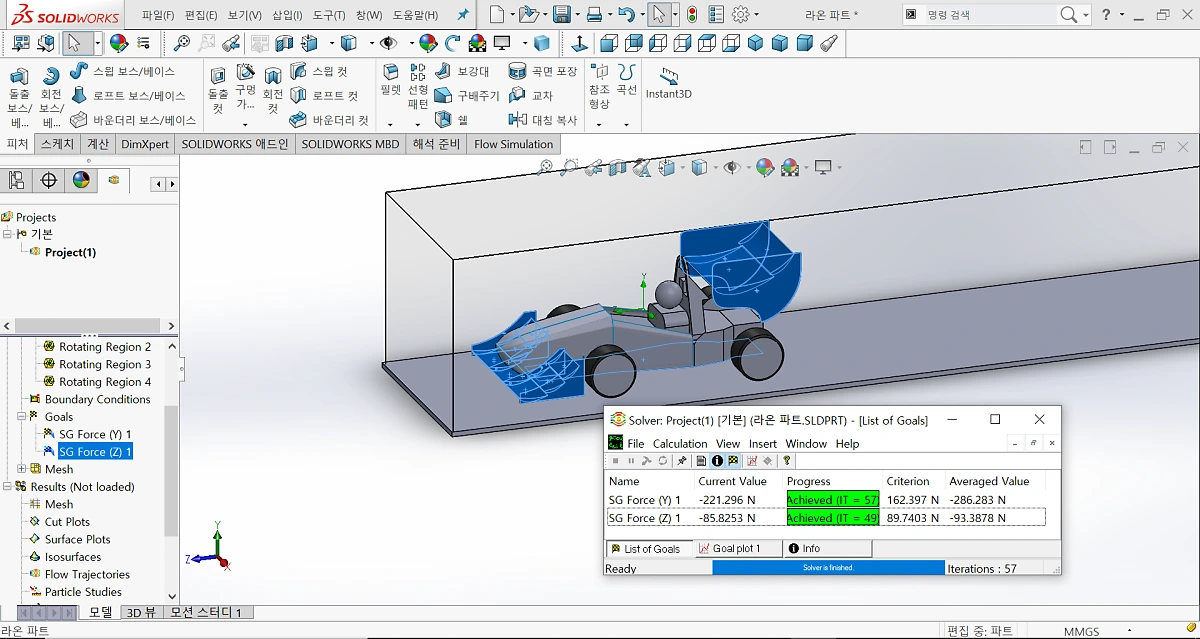Collapse the Results (Not loaded) node
Viewport: 1200px width, 639px height.
tap(8, 486)
